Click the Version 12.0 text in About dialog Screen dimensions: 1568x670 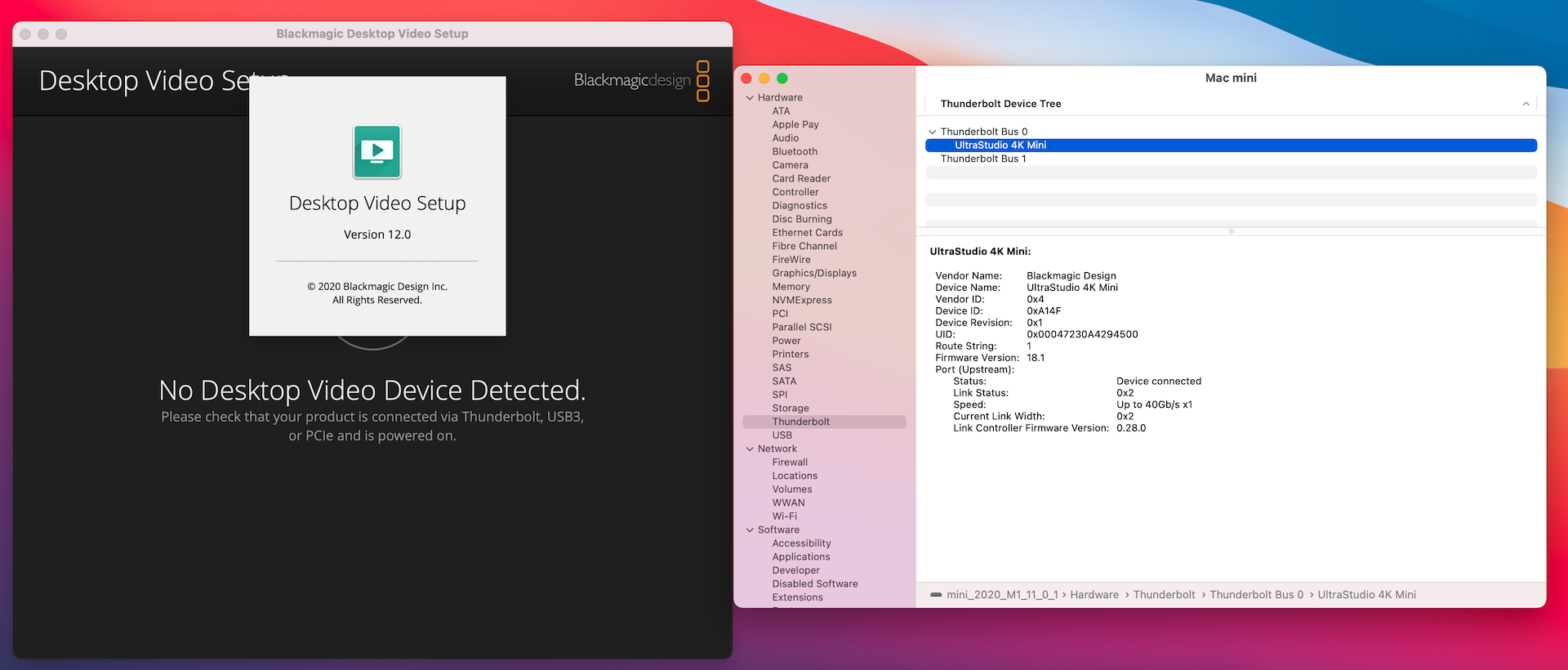377,234
